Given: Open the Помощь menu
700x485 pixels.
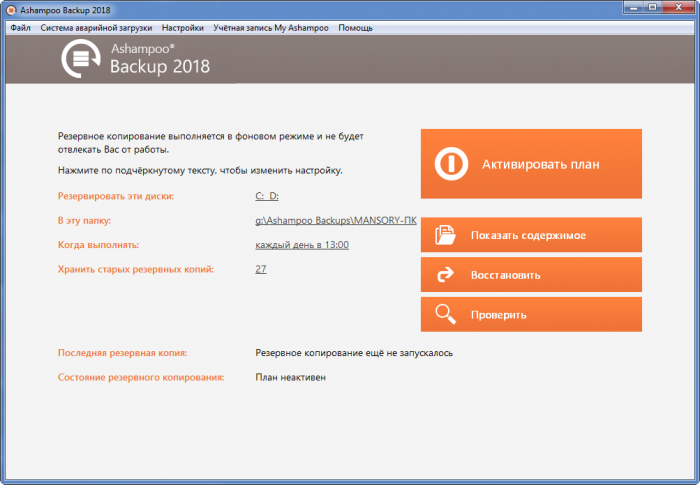Looking at the screenshot, I should tap(355, 28).
